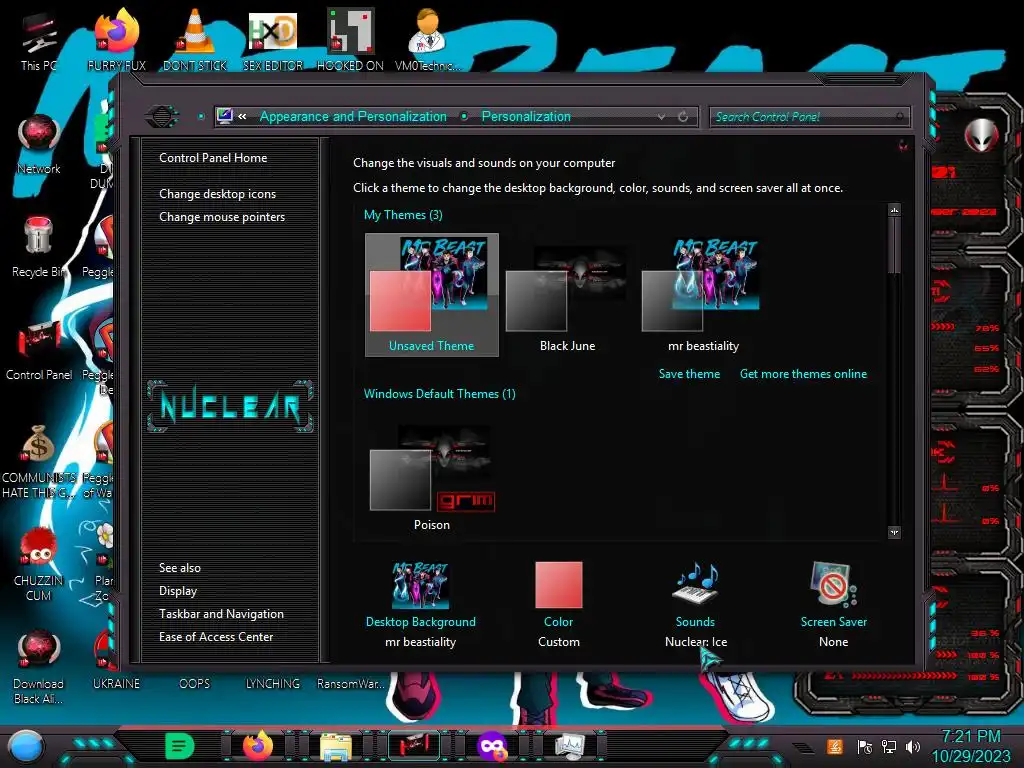Open Firefox from the taskbar
Viewport: 1024px width, 768px height.
(x=258, y=746)
